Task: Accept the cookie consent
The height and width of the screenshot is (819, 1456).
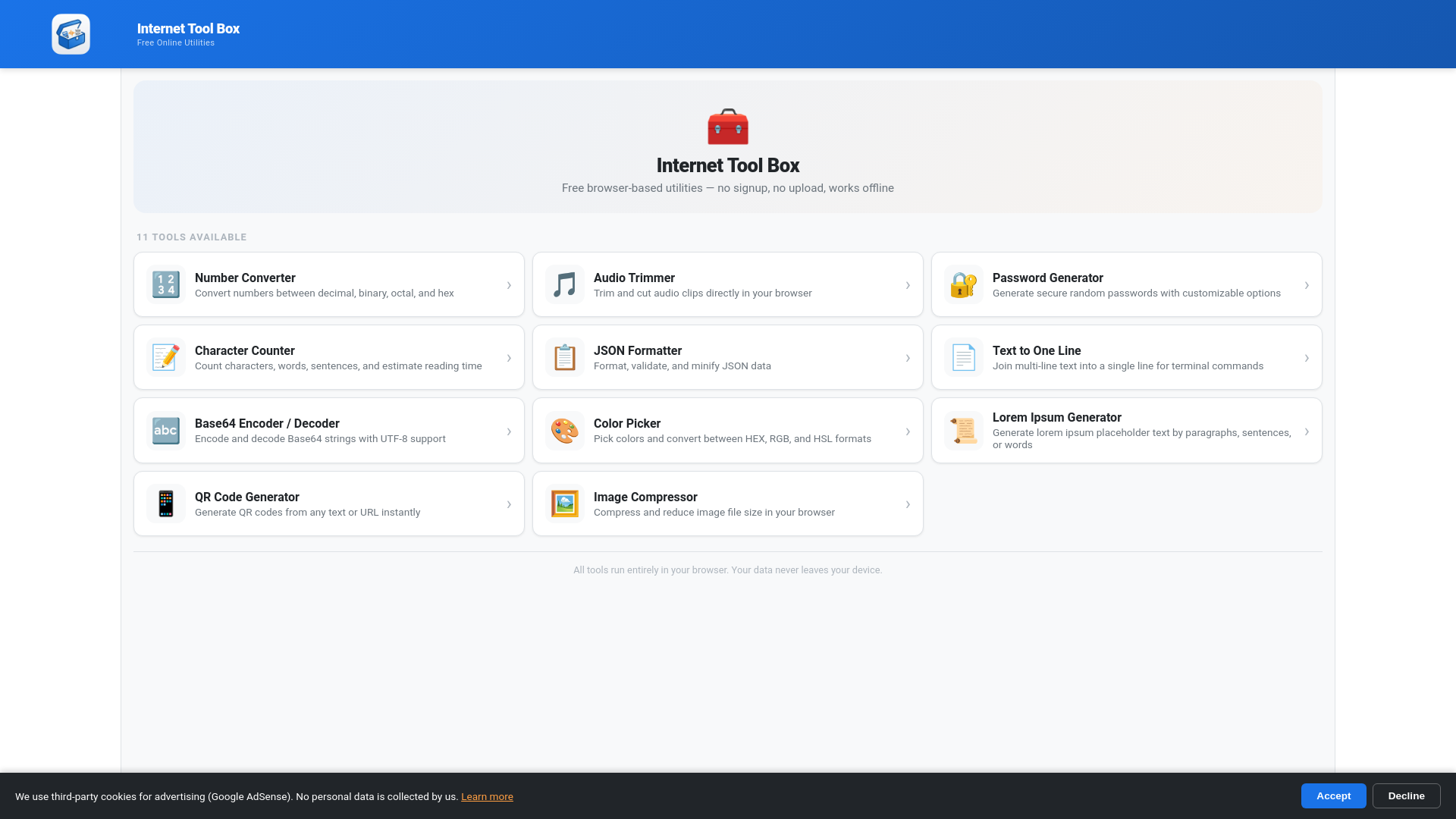Action: pyautogui.click(x=1333, y=795)
